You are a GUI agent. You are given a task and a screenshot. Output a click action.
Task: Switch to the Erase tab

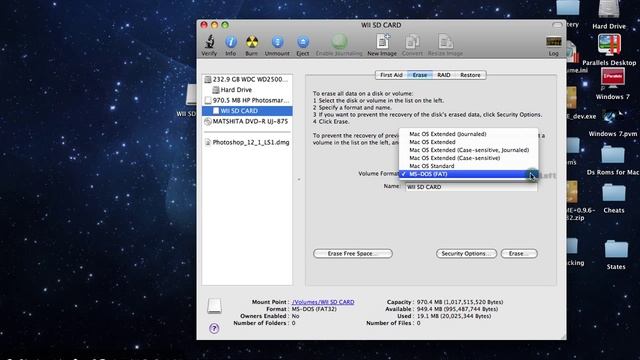tap(420, 75)
